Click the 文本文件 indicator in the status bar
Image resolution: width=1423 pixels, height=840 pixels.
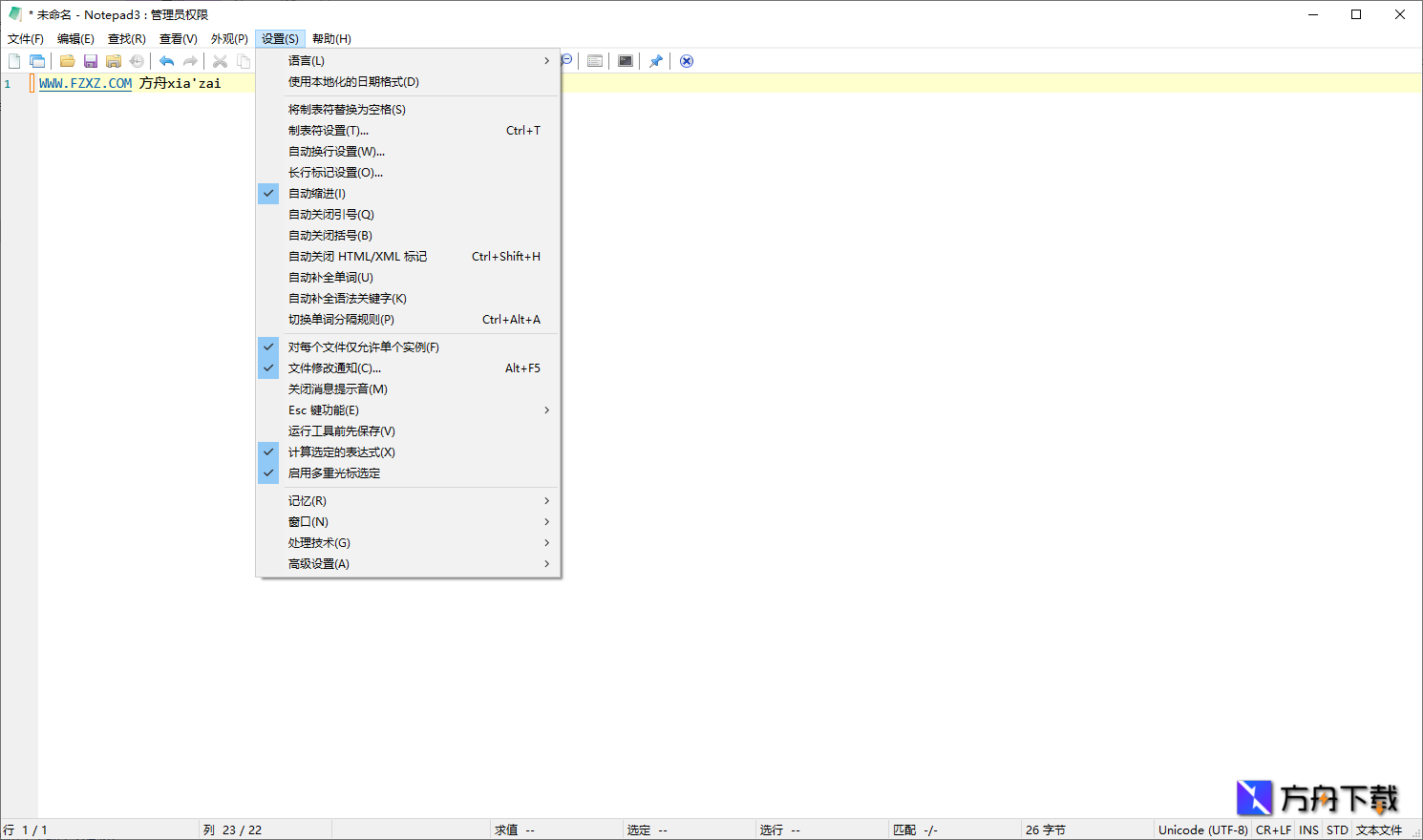pos(1379,829)
